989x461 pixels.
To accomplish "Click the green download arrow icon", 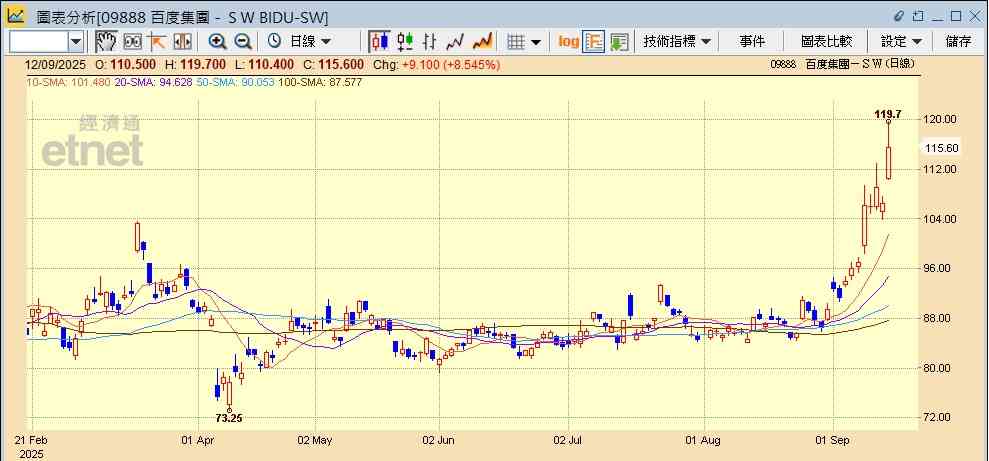I will tap(619, 42).
